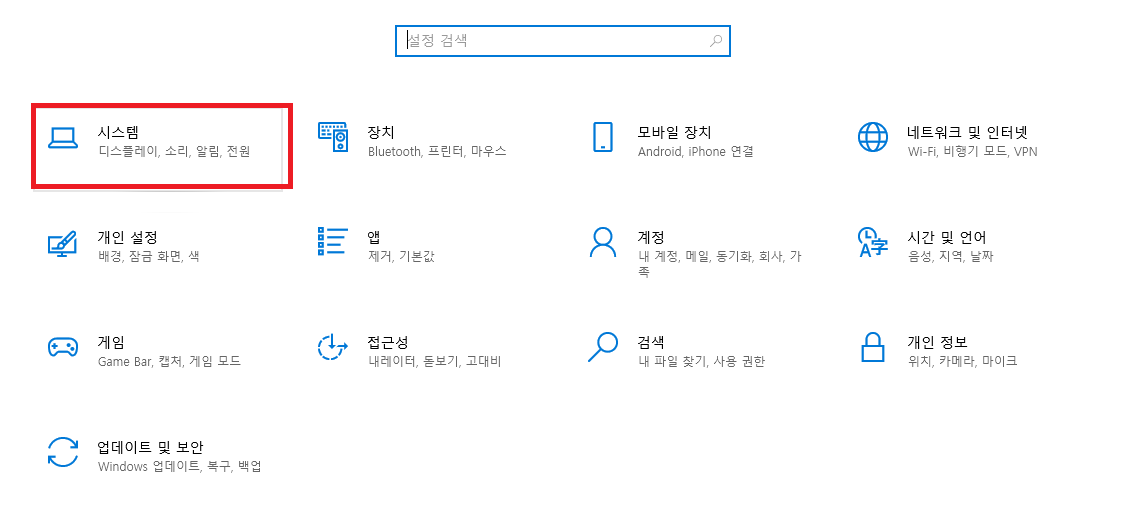
Task: Open the 개인 설정 title link
Action: [x=127, y=237]
